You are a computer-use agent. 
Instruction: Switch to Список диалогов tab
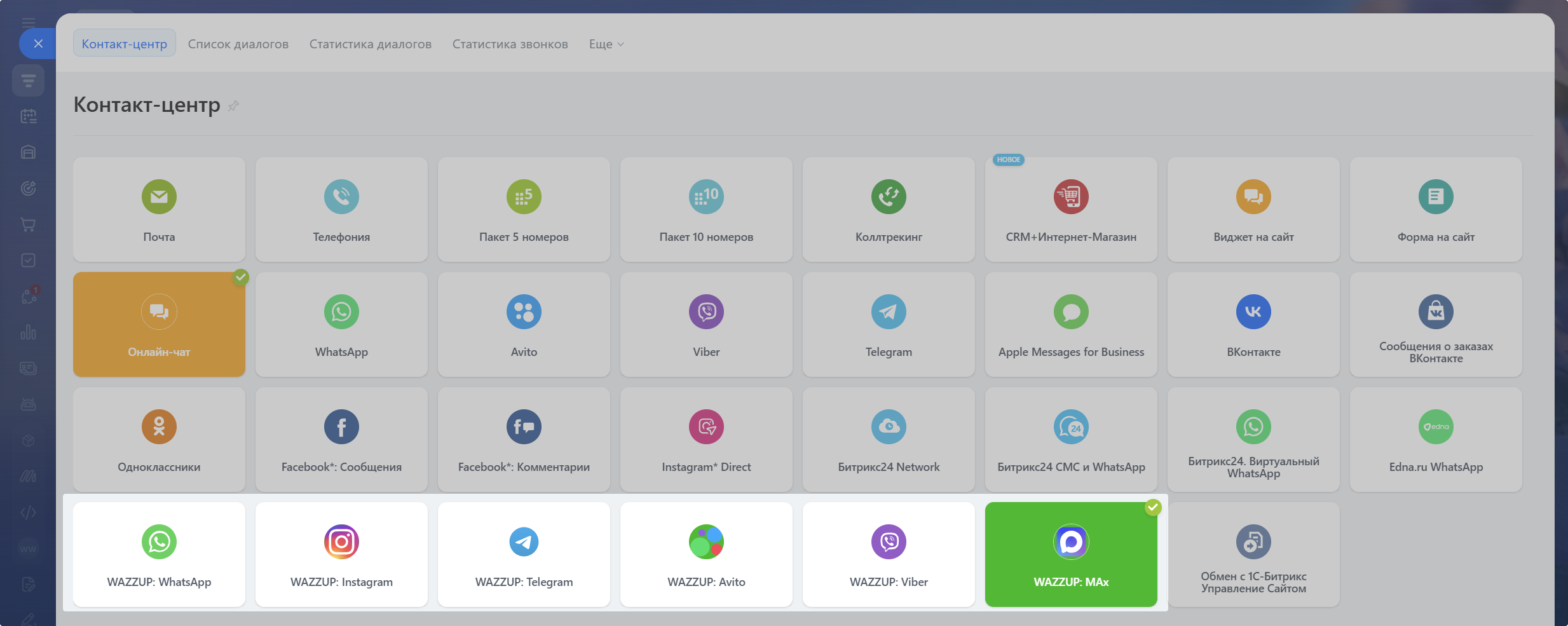click(x=238, y=44)
